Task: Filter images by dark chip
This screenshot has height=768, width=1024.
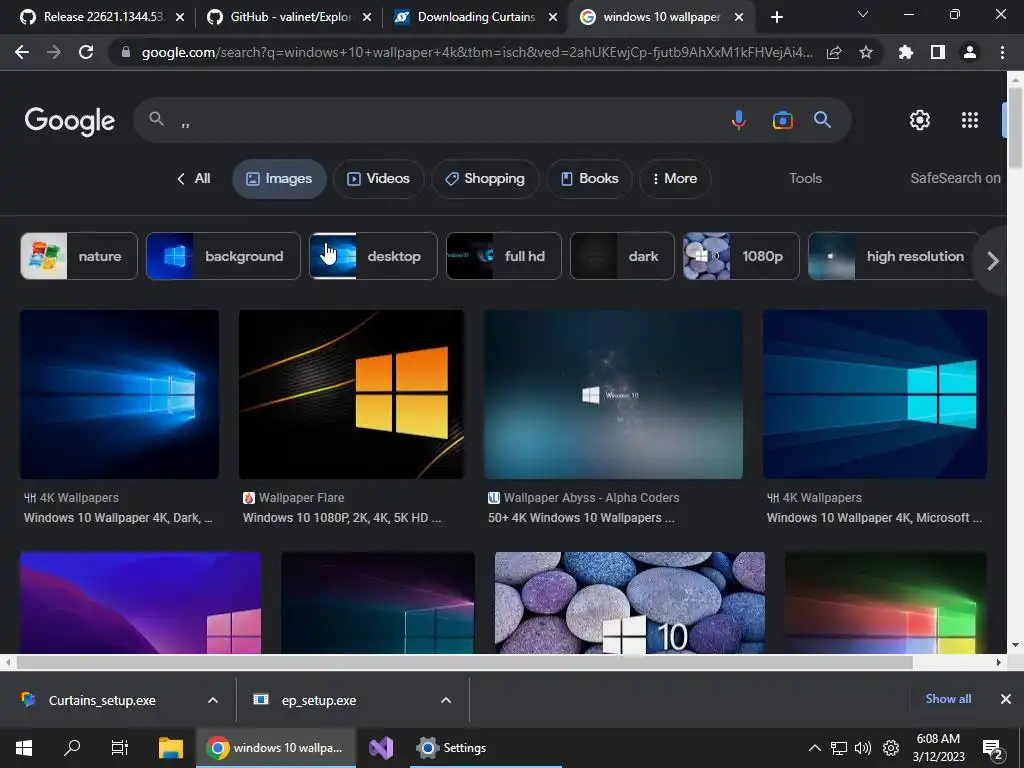Action: 622,256
